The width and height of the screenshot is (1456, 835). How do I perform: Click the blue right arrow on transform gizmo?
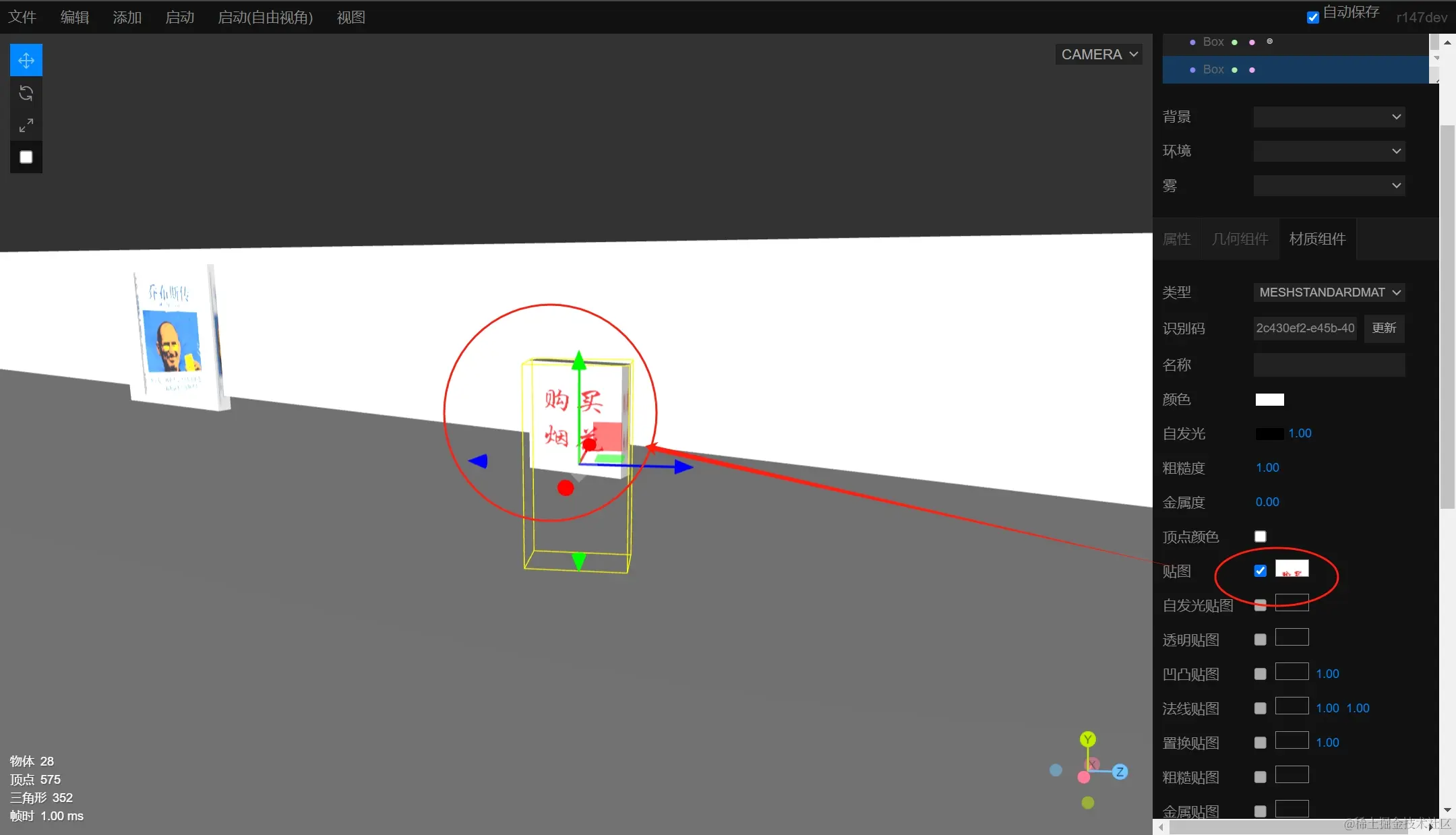coord(683,466)
